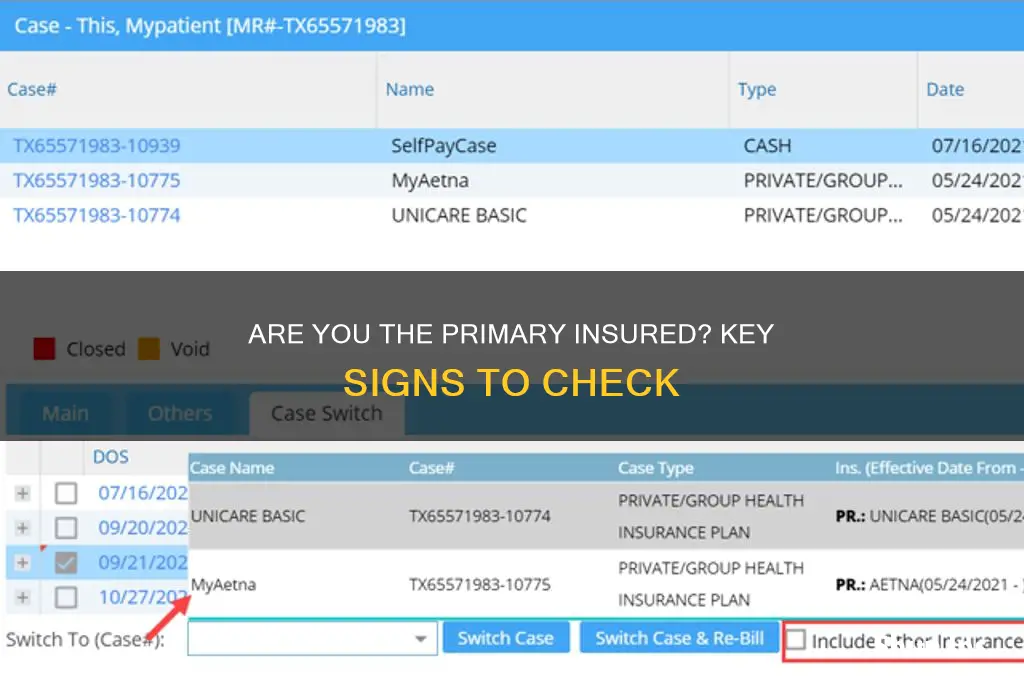The image size is (1024, 680).
Task: Click TX65571983-10775 in dropdown list
Action: tap(480, 585)
